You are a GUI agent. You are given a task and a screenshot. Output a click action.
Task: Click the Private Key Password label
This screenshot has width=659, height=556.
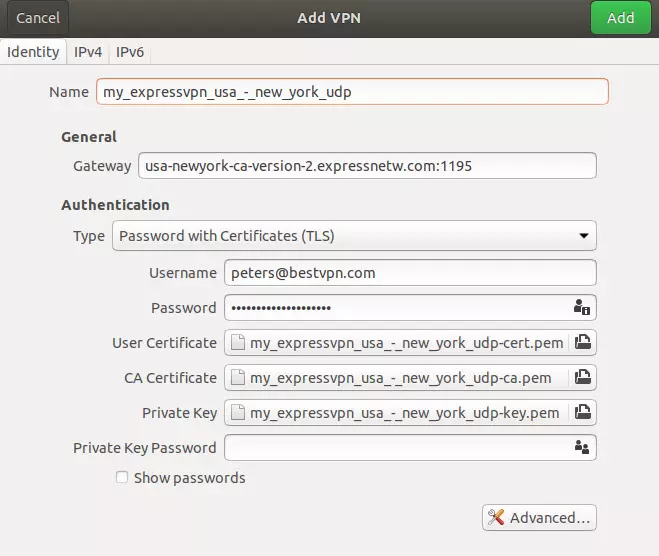pos(145,448)
